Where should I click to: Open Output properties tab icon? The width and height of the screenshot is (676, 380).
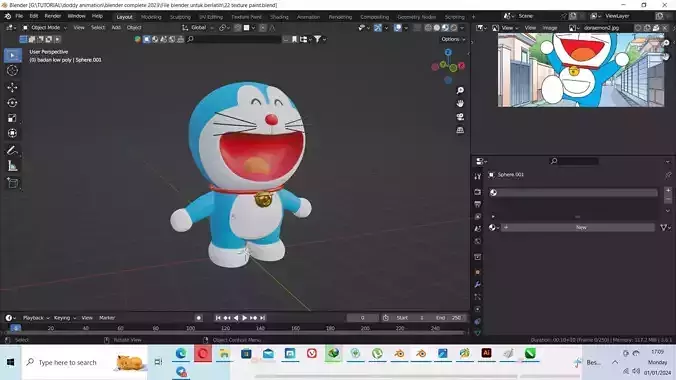[478, 204]
